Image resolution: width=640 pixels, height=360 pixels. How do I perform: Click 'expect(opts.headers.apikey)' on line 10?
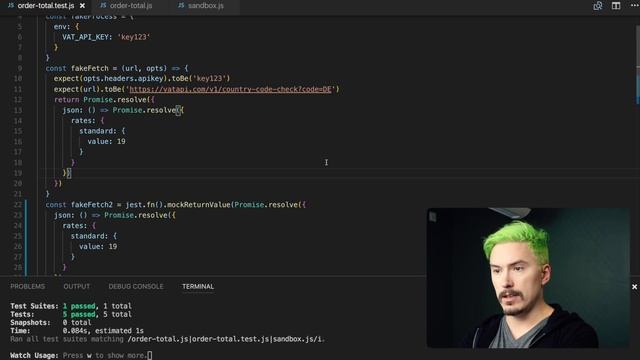tap(111, 78)
